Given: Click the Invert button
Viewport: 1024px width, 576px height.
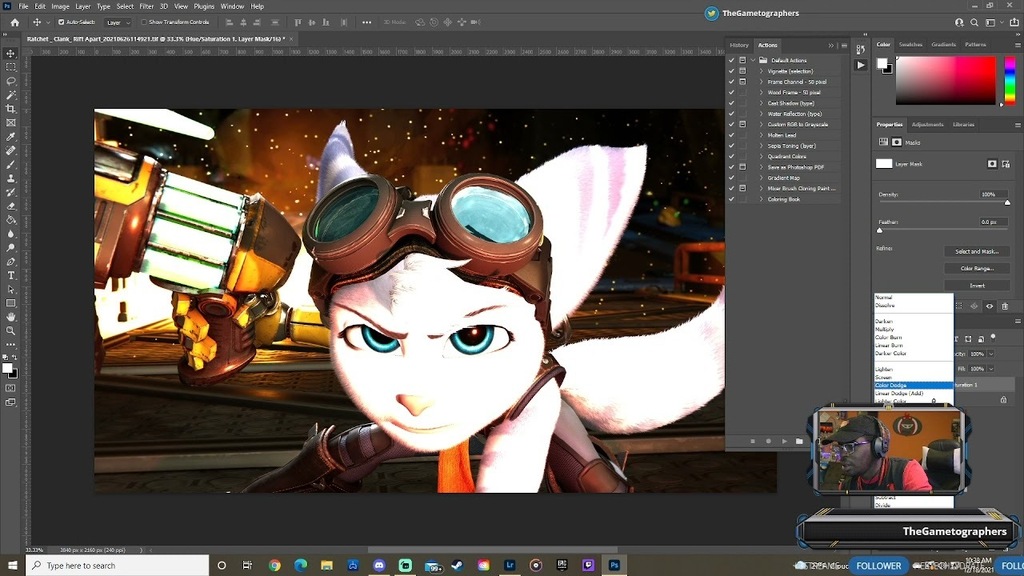Looking at the screenshot, I should (977, 285).
